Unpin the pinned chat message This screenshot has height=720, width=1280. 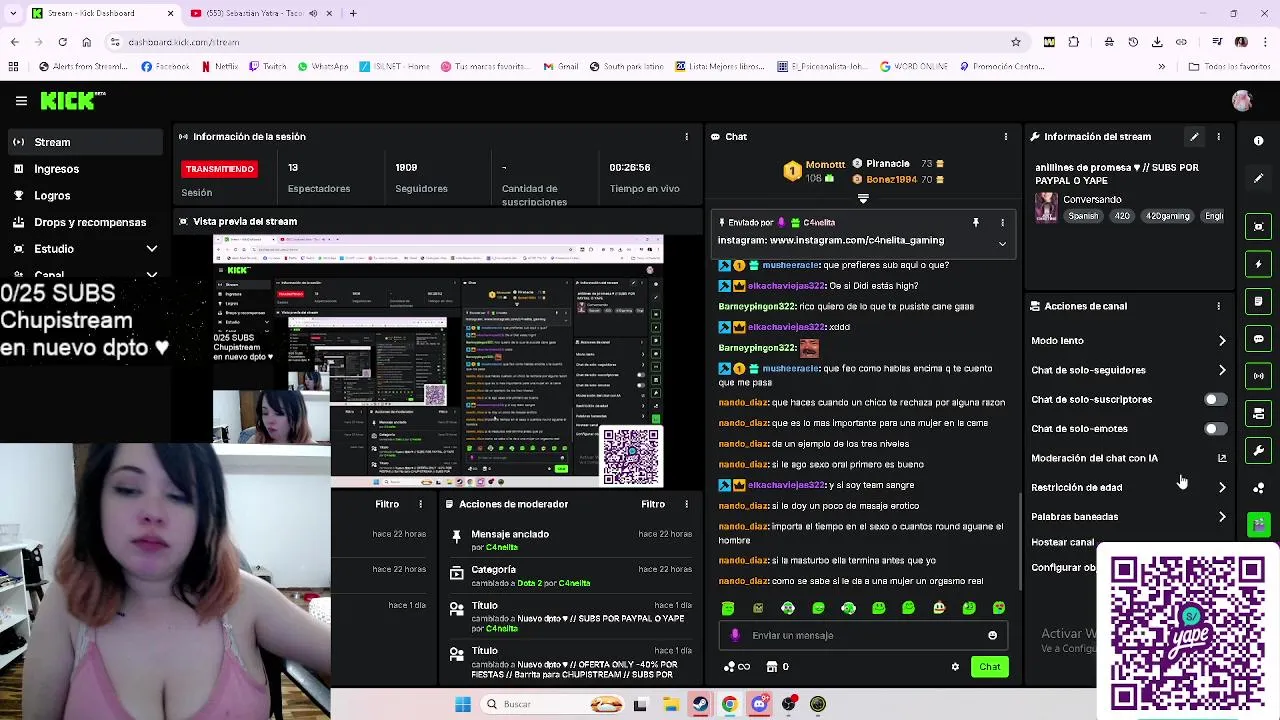(975, 222)
